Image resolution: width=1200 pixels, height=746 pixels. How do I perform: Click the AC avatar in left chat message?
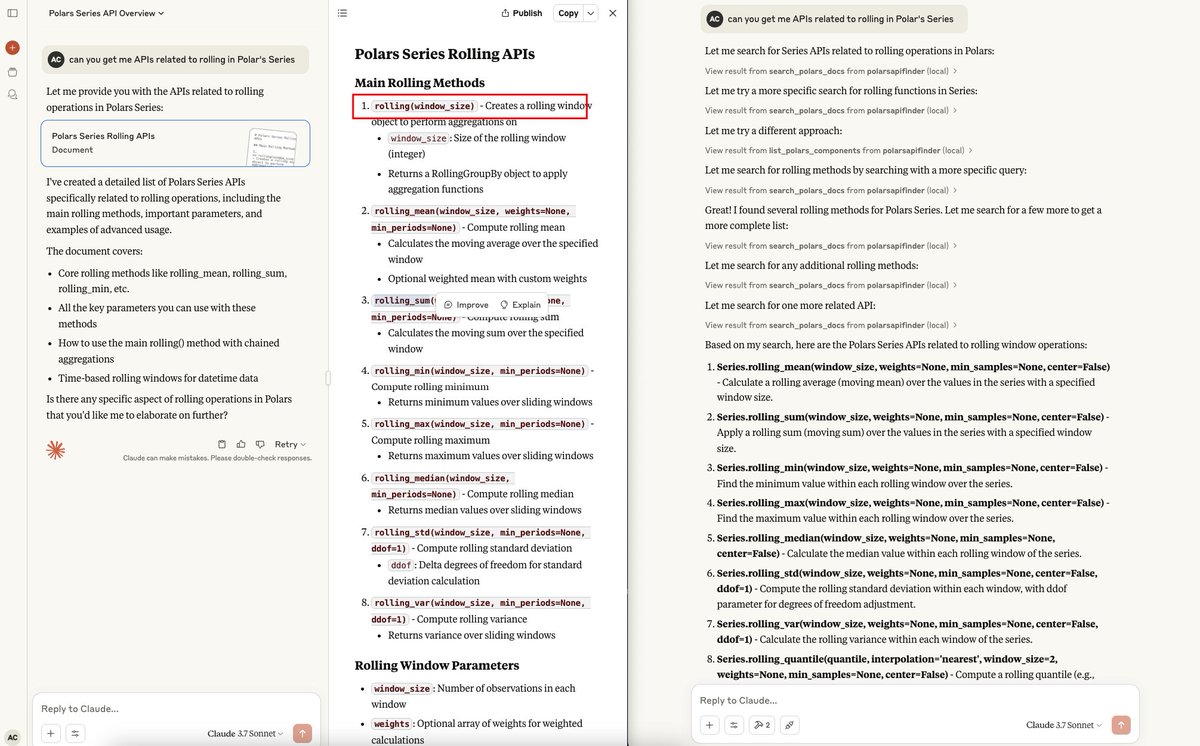coord(56,59)
